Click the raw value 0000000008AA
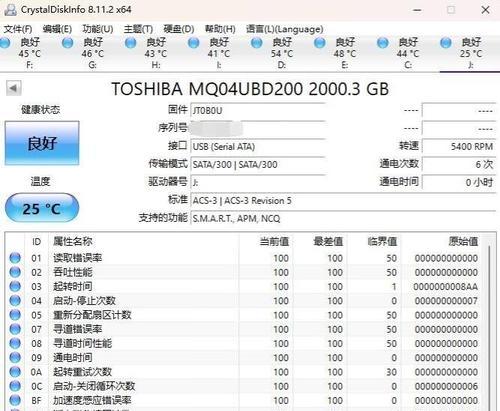This screenshot has width=500, height=411. pos(446,287)
